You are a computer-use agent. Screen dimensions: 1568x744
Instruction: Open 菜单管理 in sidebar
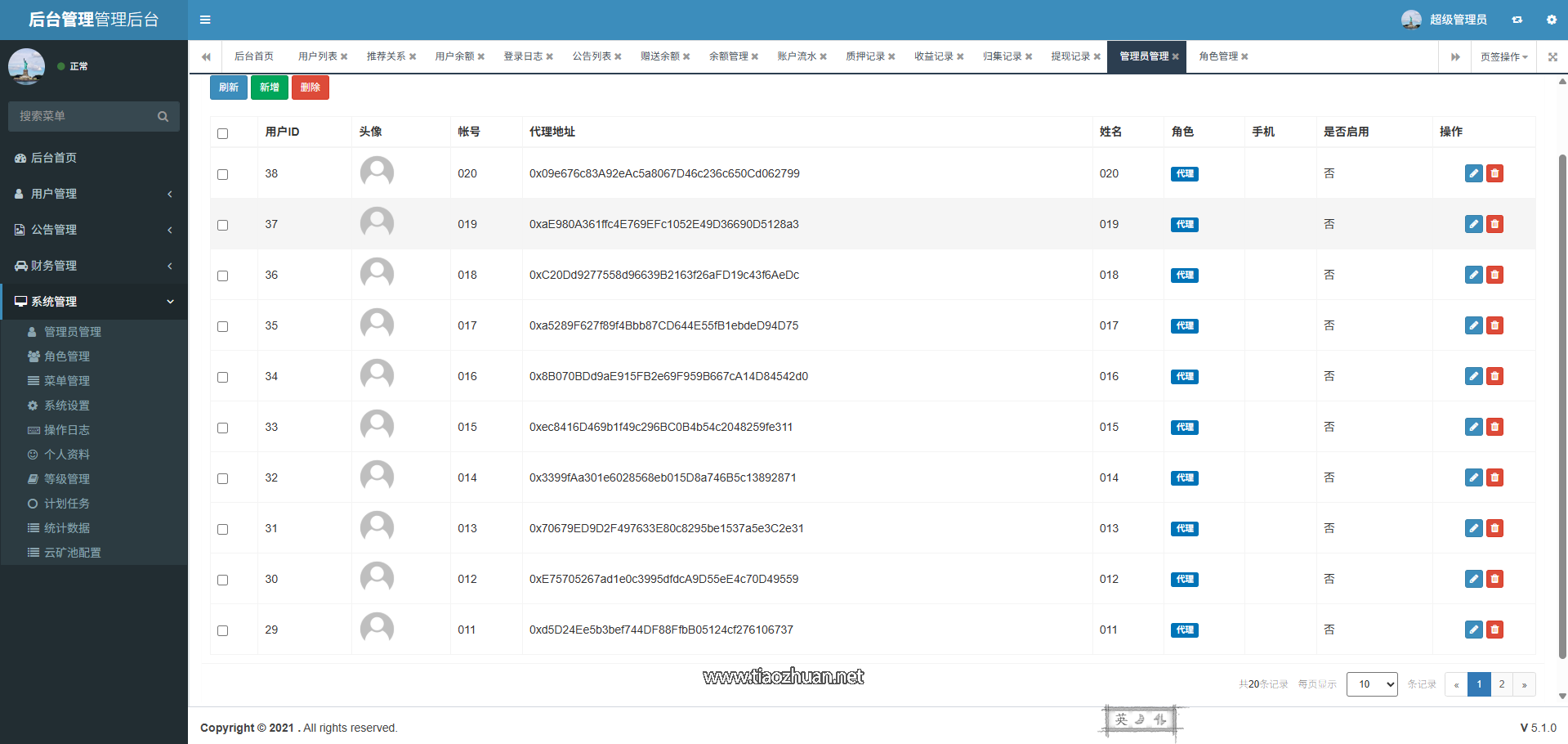coord(67,381)
